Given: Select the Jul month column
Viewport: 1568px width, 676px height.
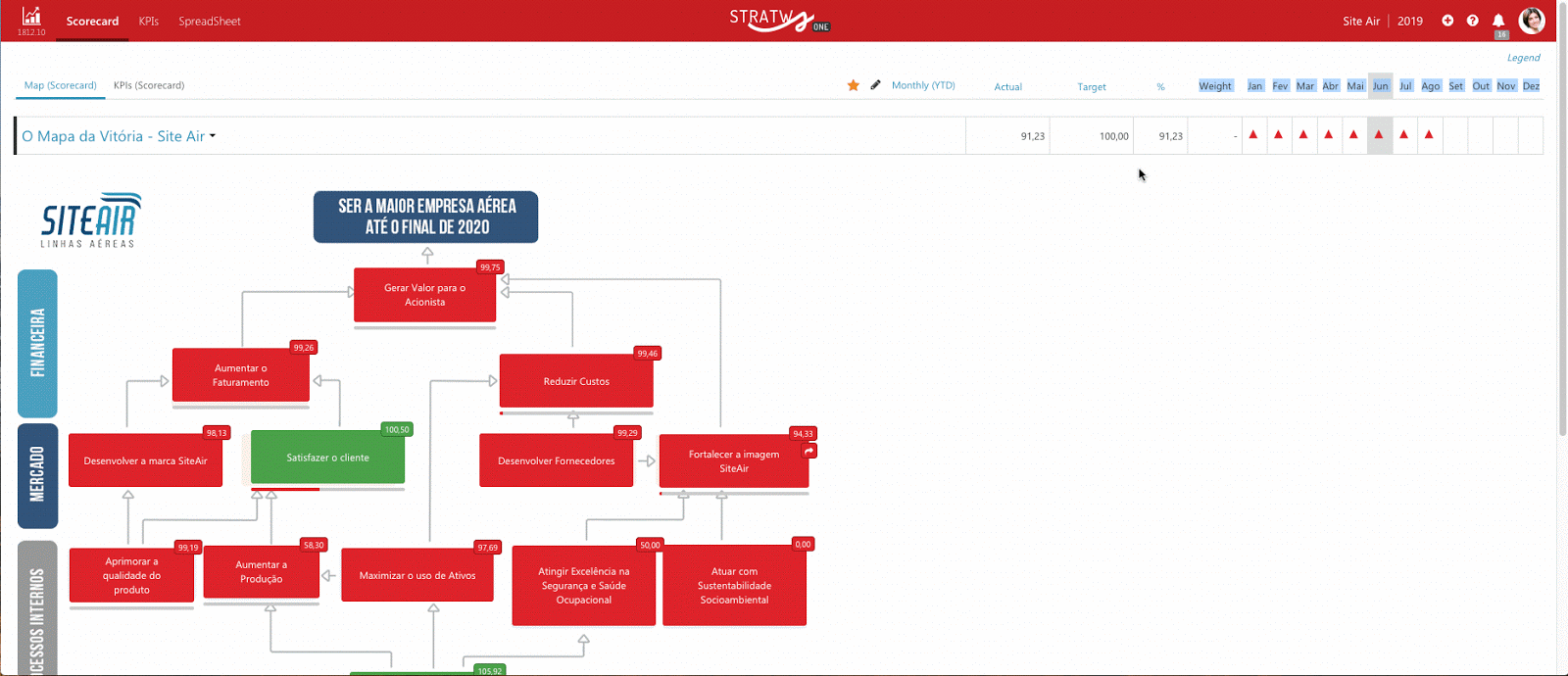Looking at the screenshot, I should 1405,86.
